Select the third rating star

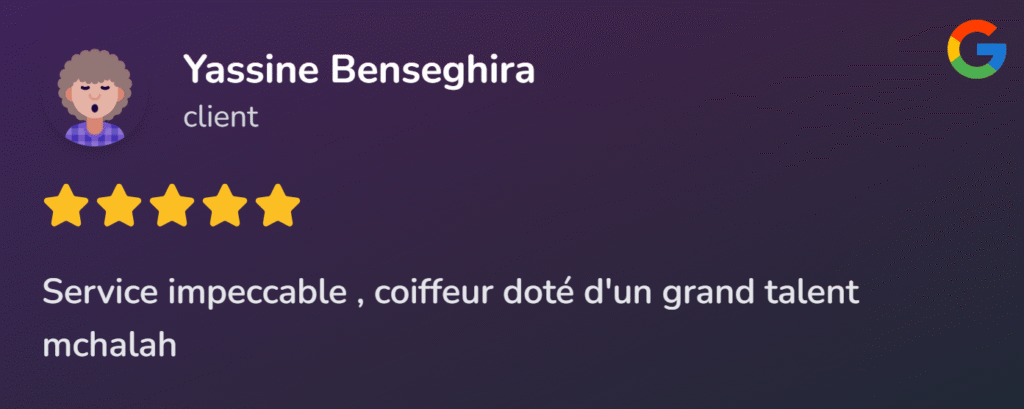pos(172,205)
